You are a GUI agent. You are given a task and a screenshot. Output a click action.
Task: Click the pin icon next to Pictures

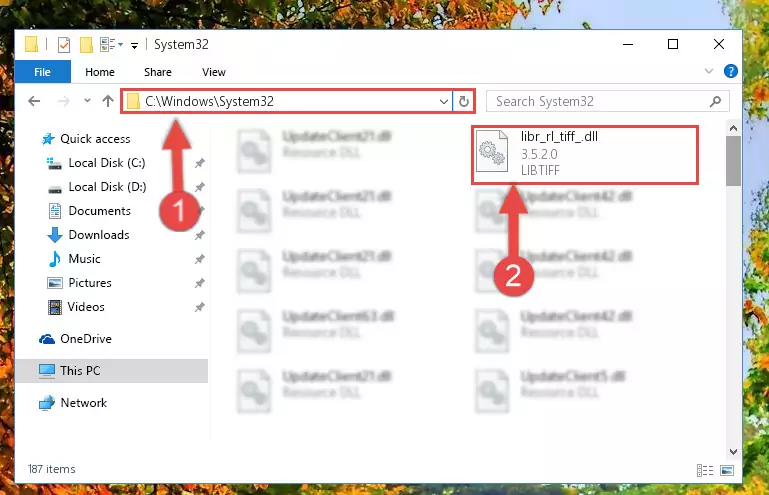click(200, 284)
